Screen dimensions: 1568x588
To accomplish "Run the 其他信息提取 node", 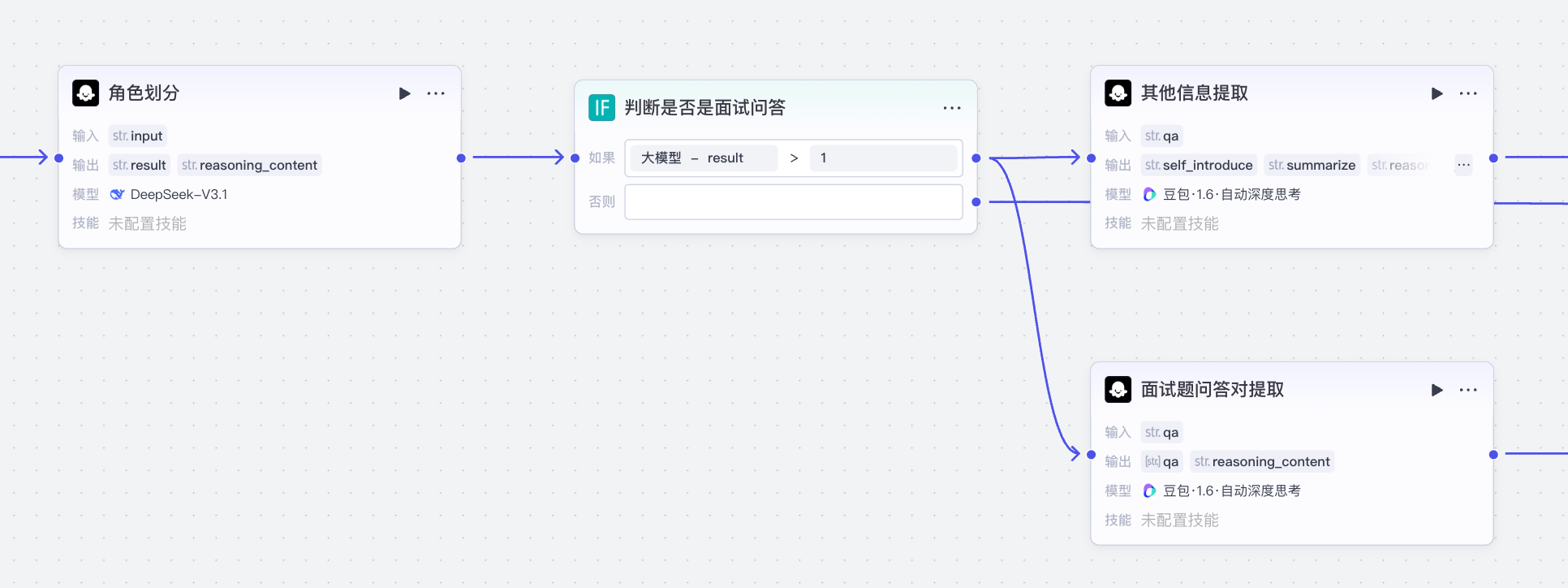I will (1437, 93).
